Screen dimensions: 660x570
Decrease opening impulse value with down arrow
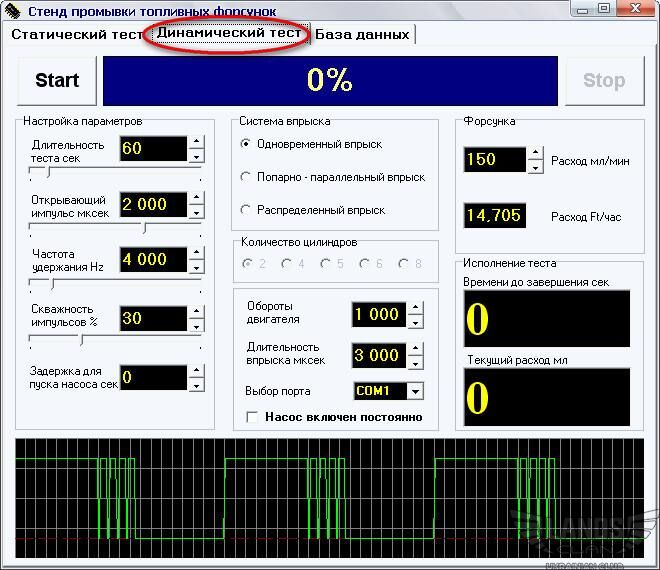coord(196,212)
